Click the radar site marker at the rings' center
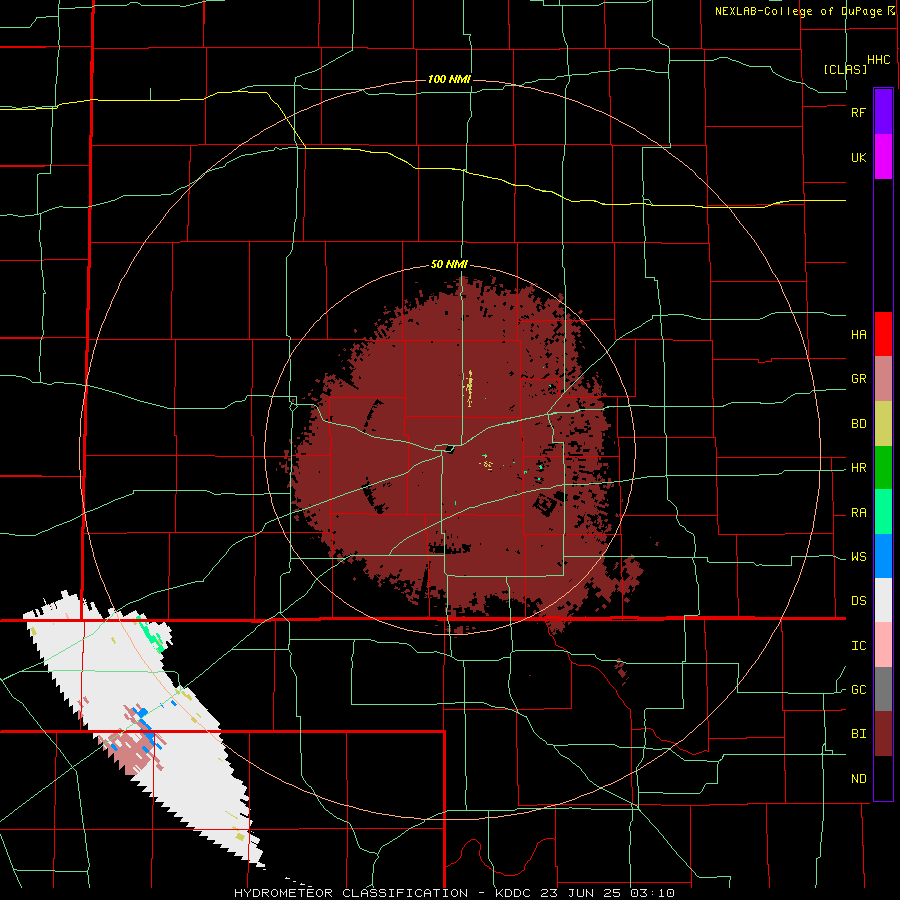900x900 pixels. (451, 449)
